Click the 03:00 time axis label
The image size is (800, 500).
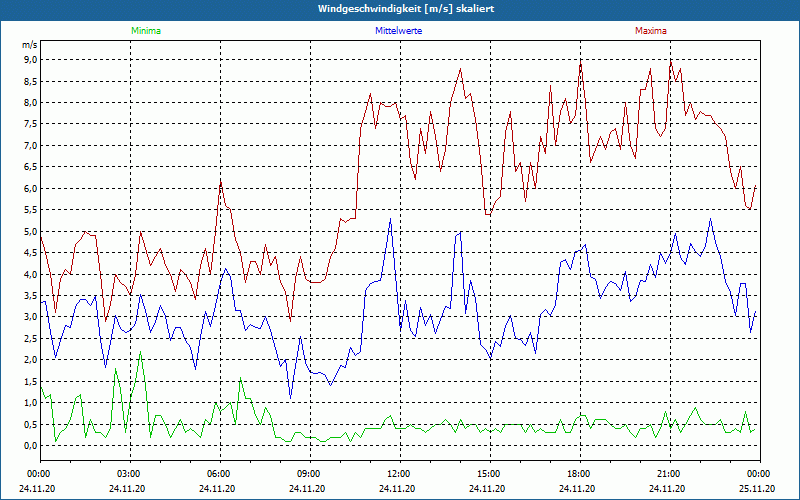coord(127,474)
